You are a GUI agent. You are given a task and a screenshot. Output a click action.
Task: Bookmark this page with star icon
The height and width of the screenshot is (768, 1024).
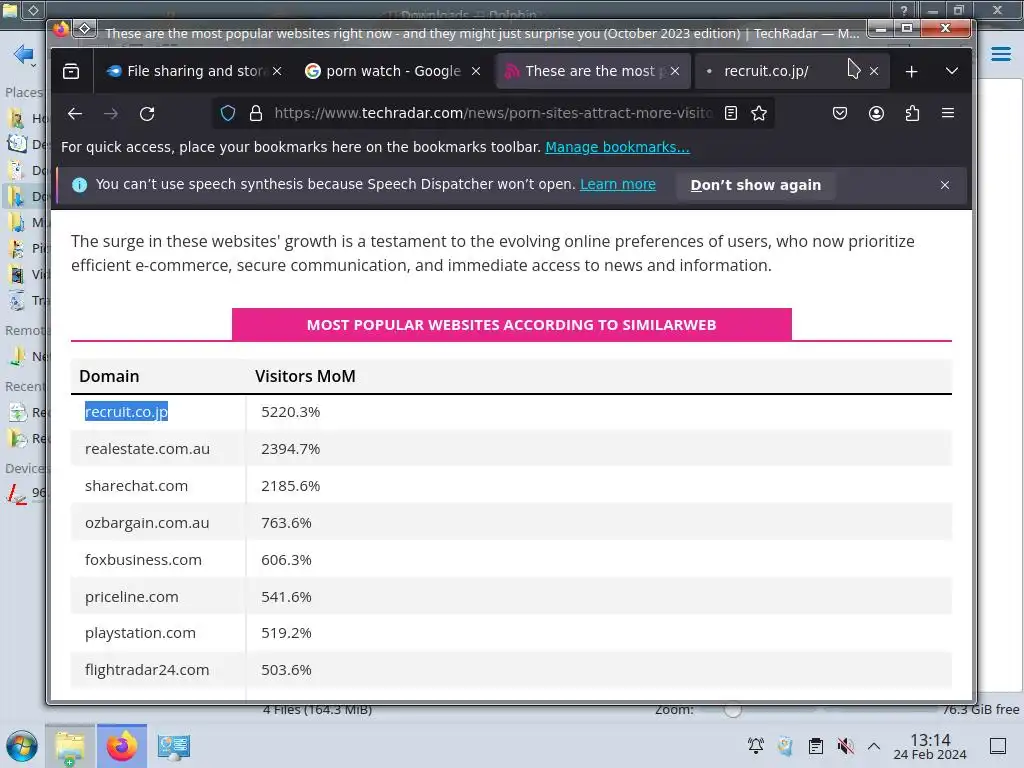point(759,114)
